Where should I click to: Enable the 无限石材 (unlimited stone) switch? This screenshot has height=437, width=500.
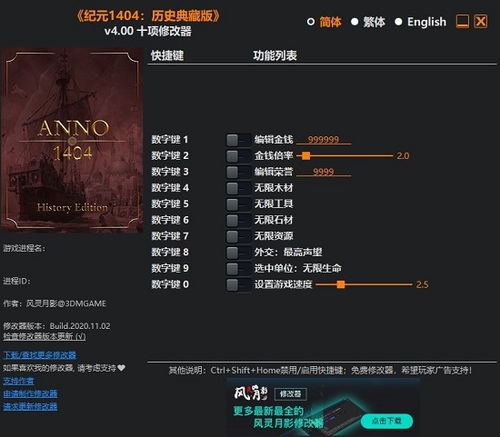238,220
